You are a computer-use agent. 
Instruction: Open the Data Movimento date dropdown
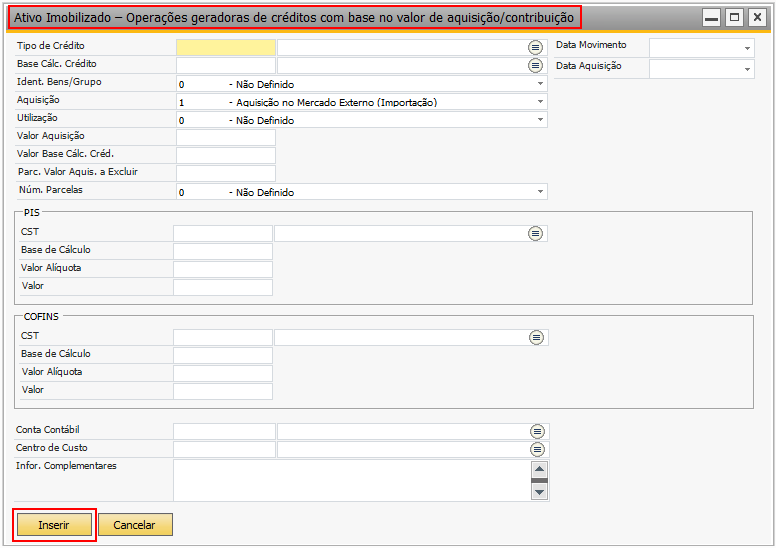pos(747,49)
